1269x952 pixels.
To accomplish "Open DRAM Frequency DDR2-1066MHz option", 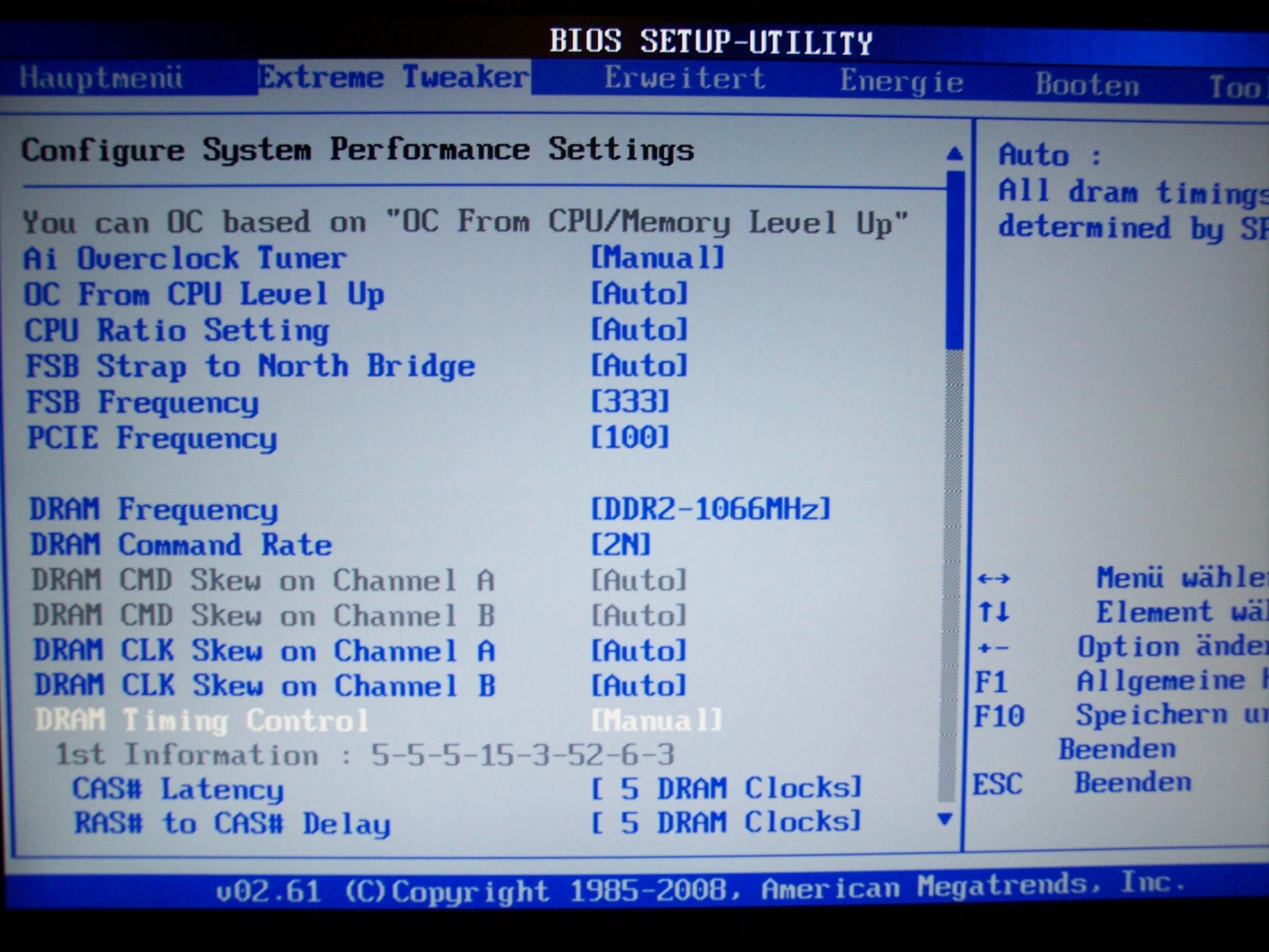I will click(x=711, y=509).
